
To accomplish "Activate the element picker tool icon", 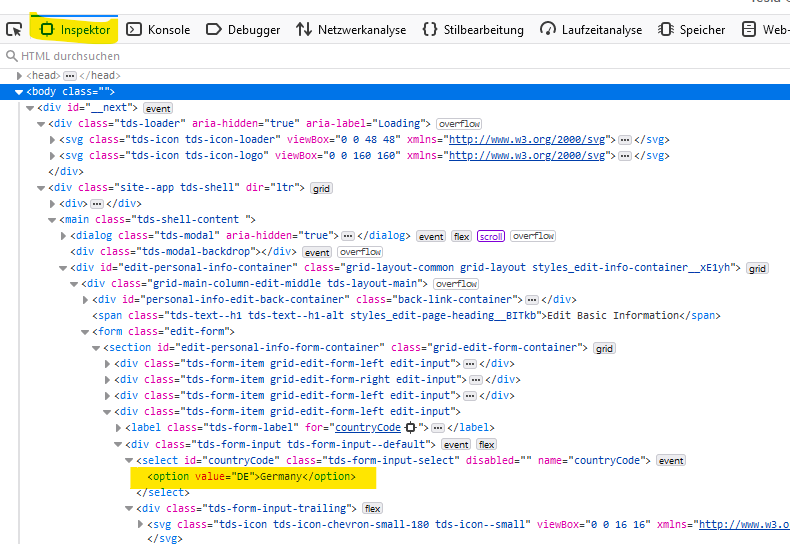I will coord(14,30).
